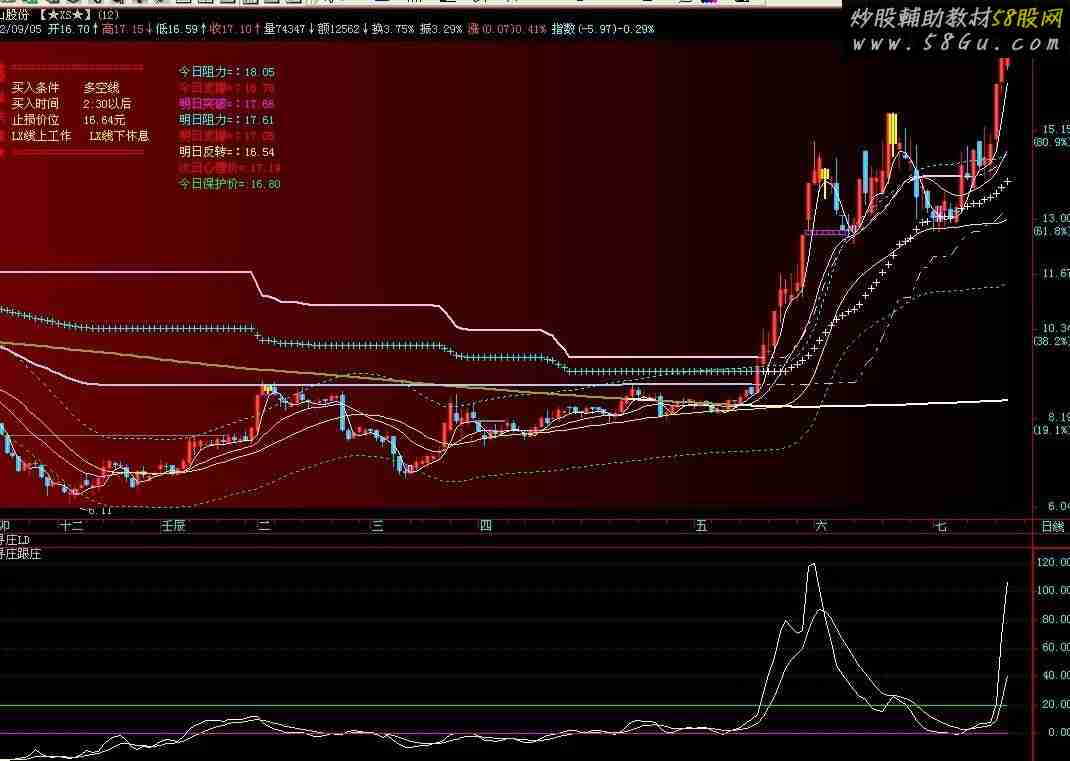
Task: Jump to the 十二 month marker
Action: pyautogui.click(x=71, y=526)
